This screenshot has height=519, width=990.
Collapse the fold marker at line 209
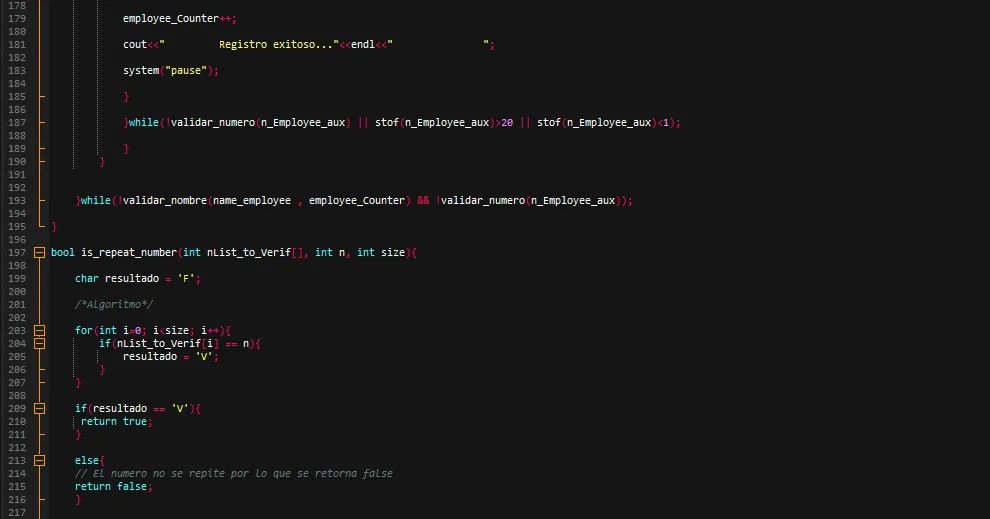pos(39,409)
